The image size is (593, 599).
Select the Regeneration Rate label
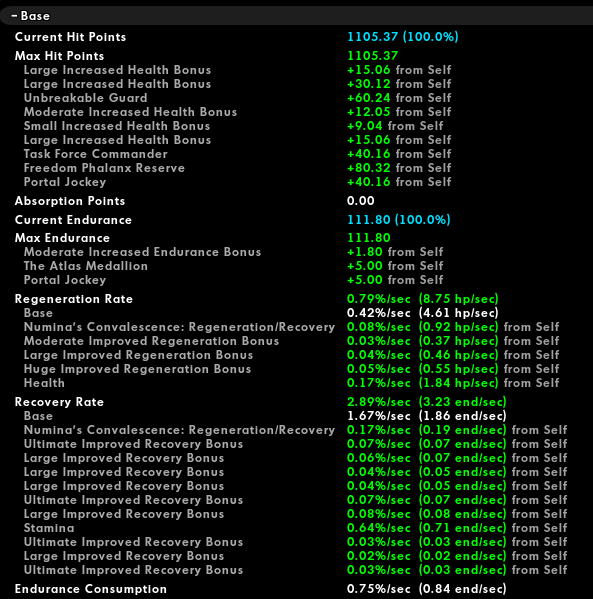(73, 299)
